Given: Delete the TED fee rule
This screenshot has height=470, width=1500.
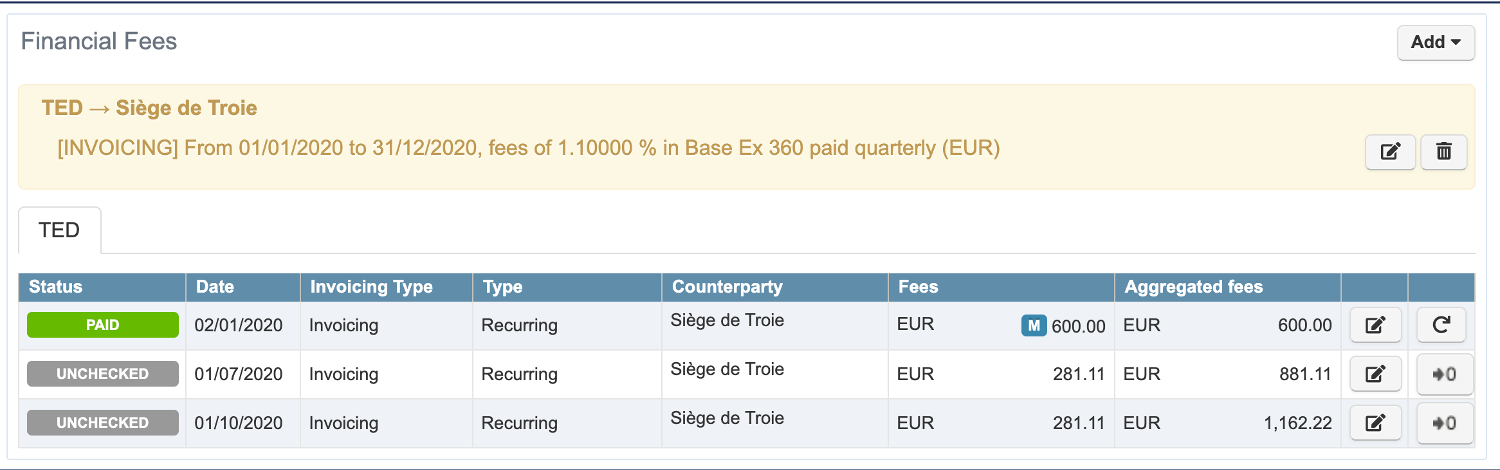Looking at the screenshot, I should 1443,152.
